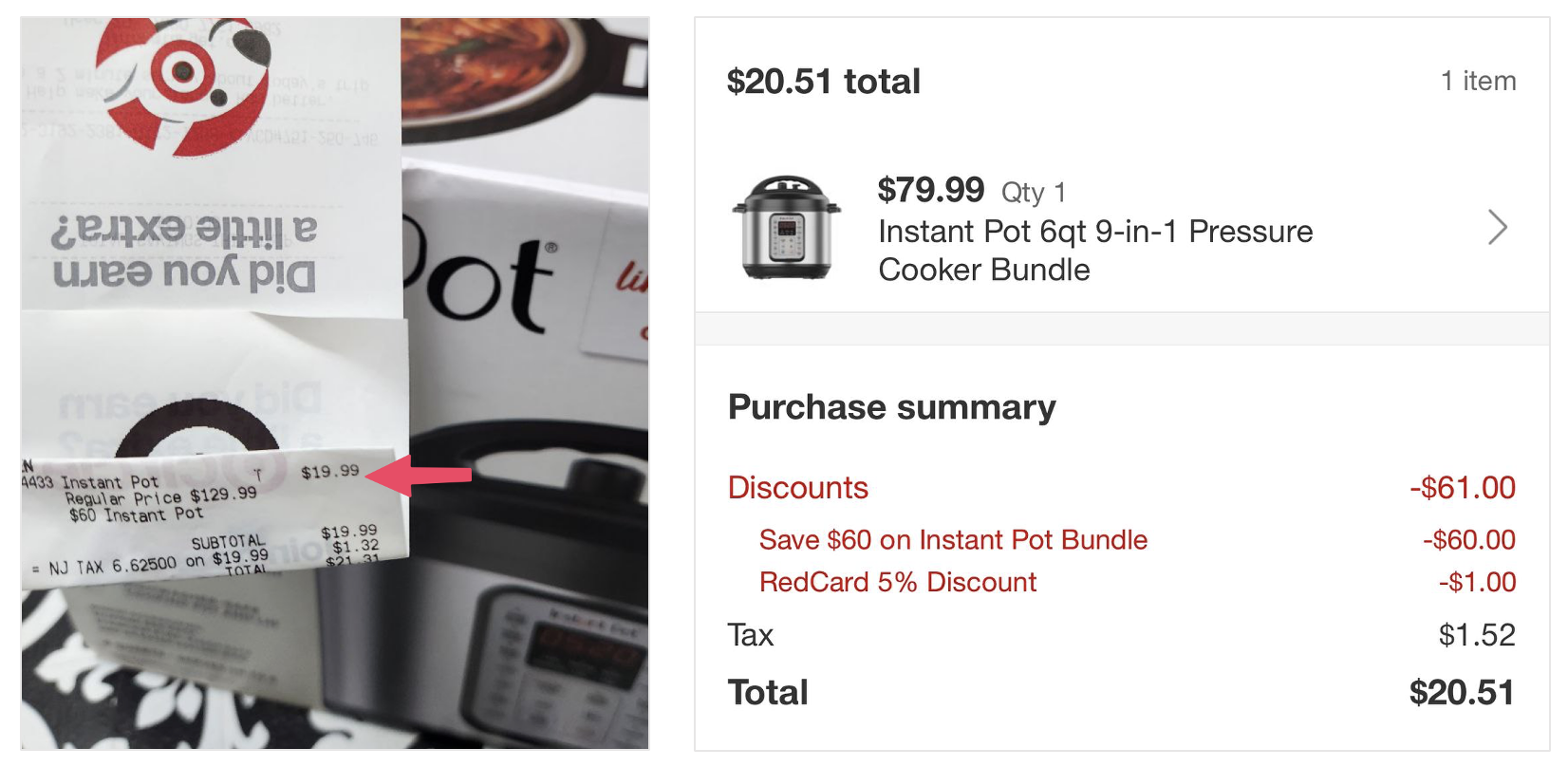Click the '$20.51 total' heading
Viewport: 1568px width, 767px height.
(824, 81)
